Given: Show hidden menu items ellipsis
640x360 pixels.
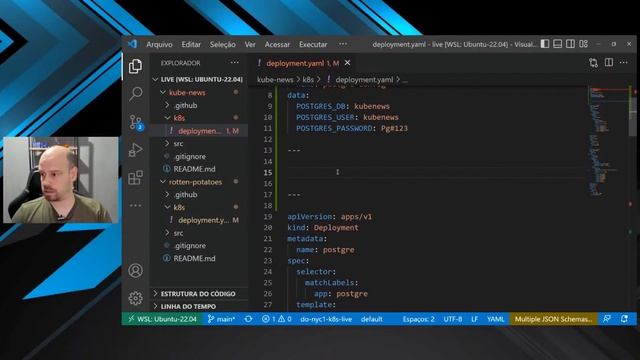Looking at the screenshot, I should 343,44.
